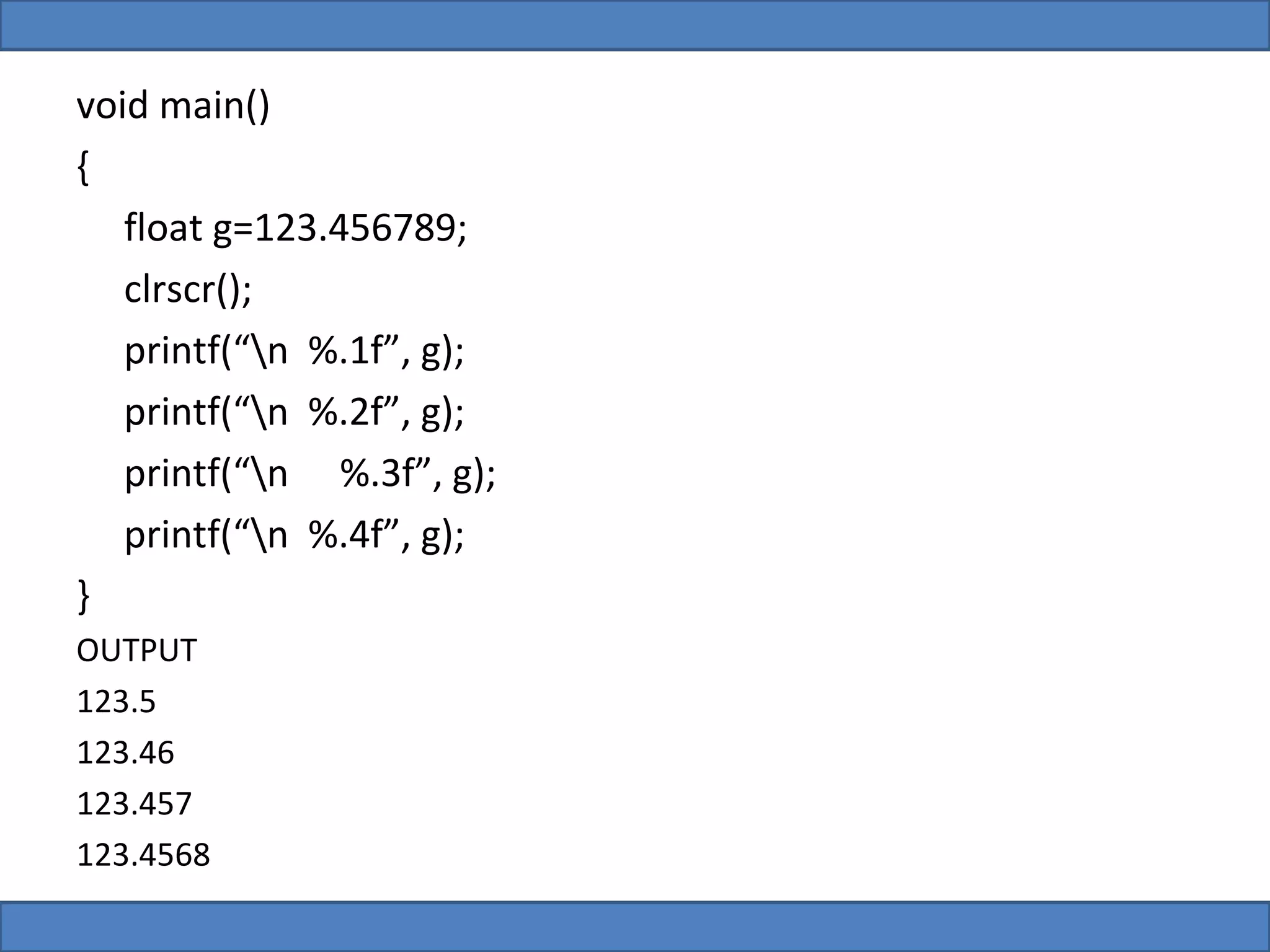Click the 'void main()' line
Image resolution: width=1270 pixels, height=952 pixels.
pos(173,105)
